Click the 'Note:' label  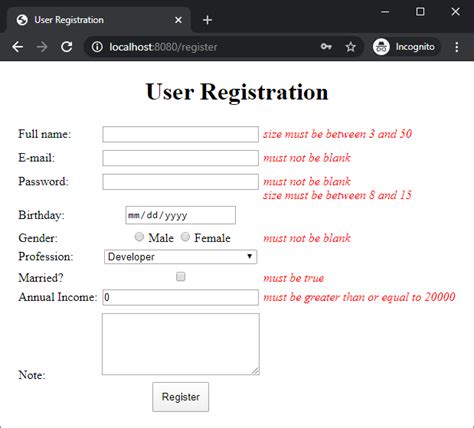[x=32, y=375]
